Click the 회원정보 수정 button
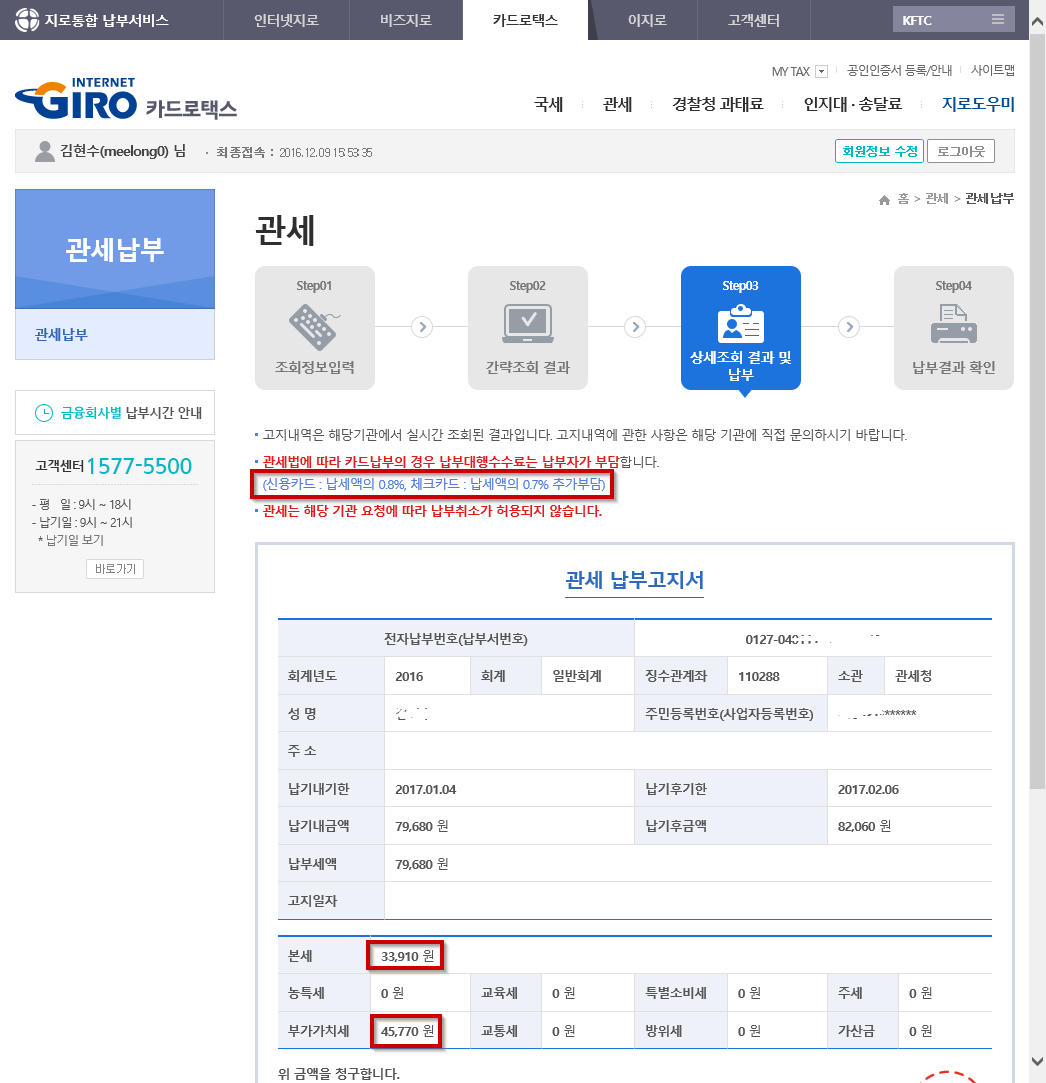Screen dimensions: 1046x1083 pos(878,152)
